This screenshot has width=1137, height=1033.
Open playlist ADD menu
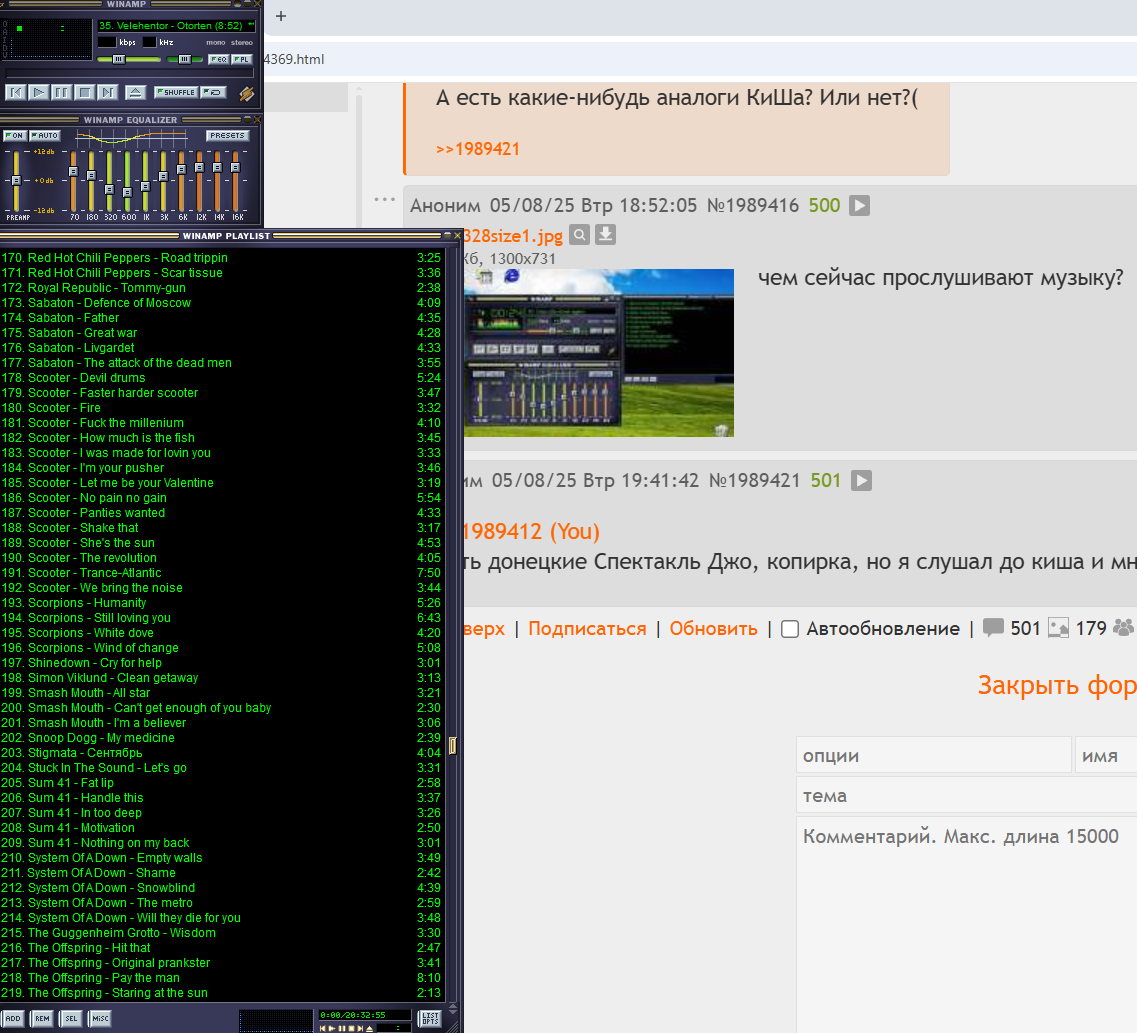point(13,1019)
